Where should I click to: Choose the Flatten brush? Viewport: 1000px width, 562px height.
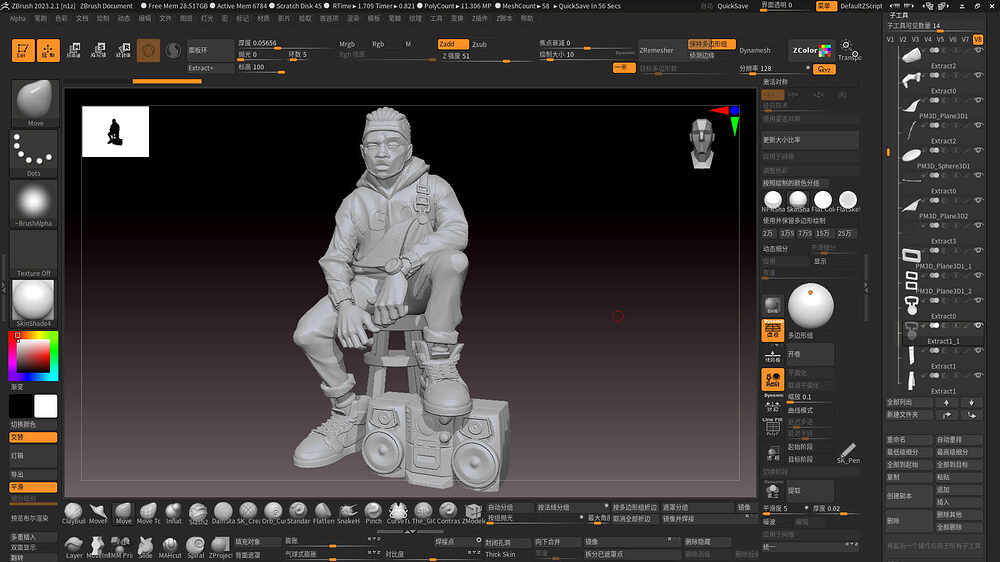(323, 513)
